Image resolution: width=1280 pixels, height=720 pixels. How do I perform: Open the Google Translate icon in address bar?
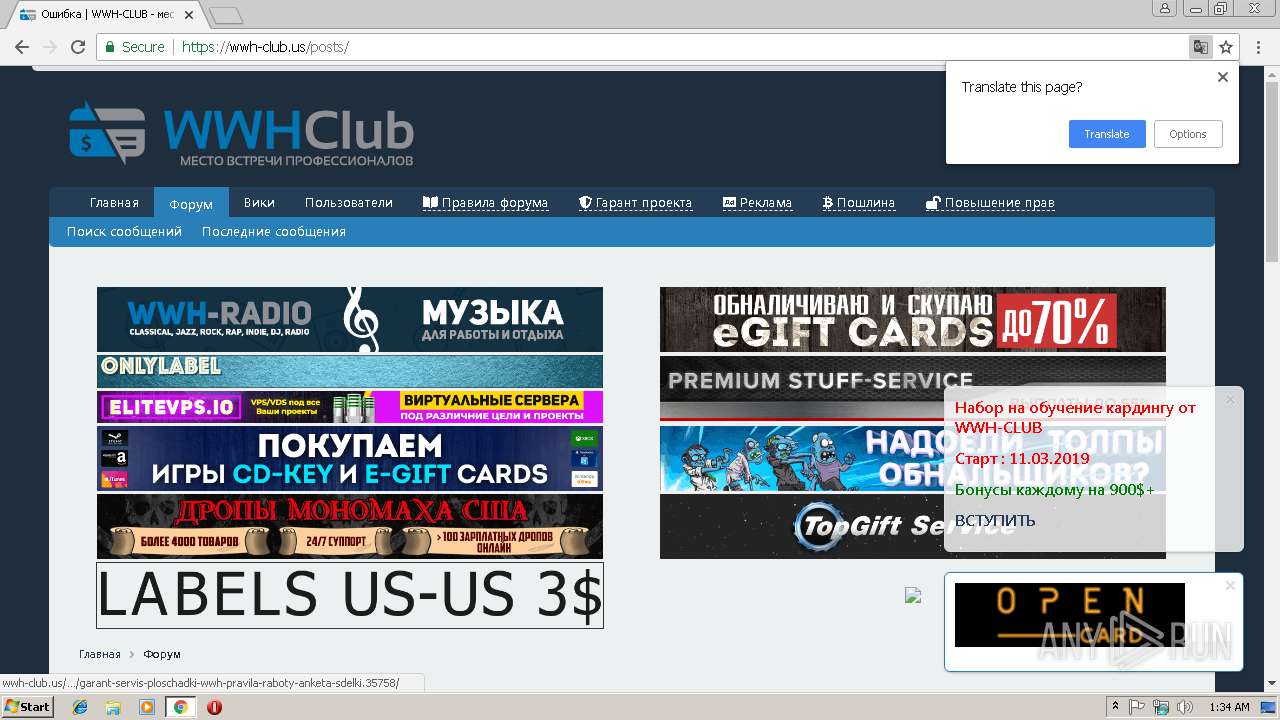click(1200, 47)
